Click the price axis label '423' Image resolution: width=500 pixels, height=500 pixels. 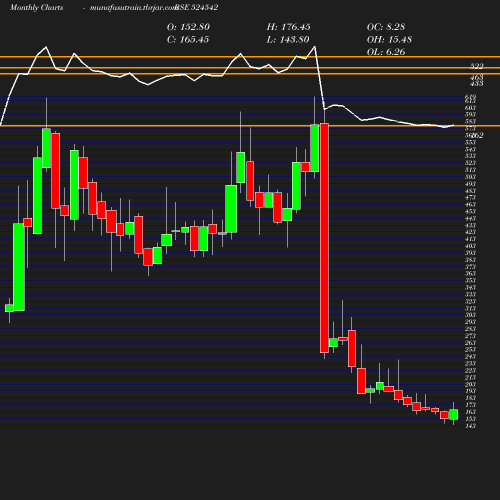coord(470,232)
